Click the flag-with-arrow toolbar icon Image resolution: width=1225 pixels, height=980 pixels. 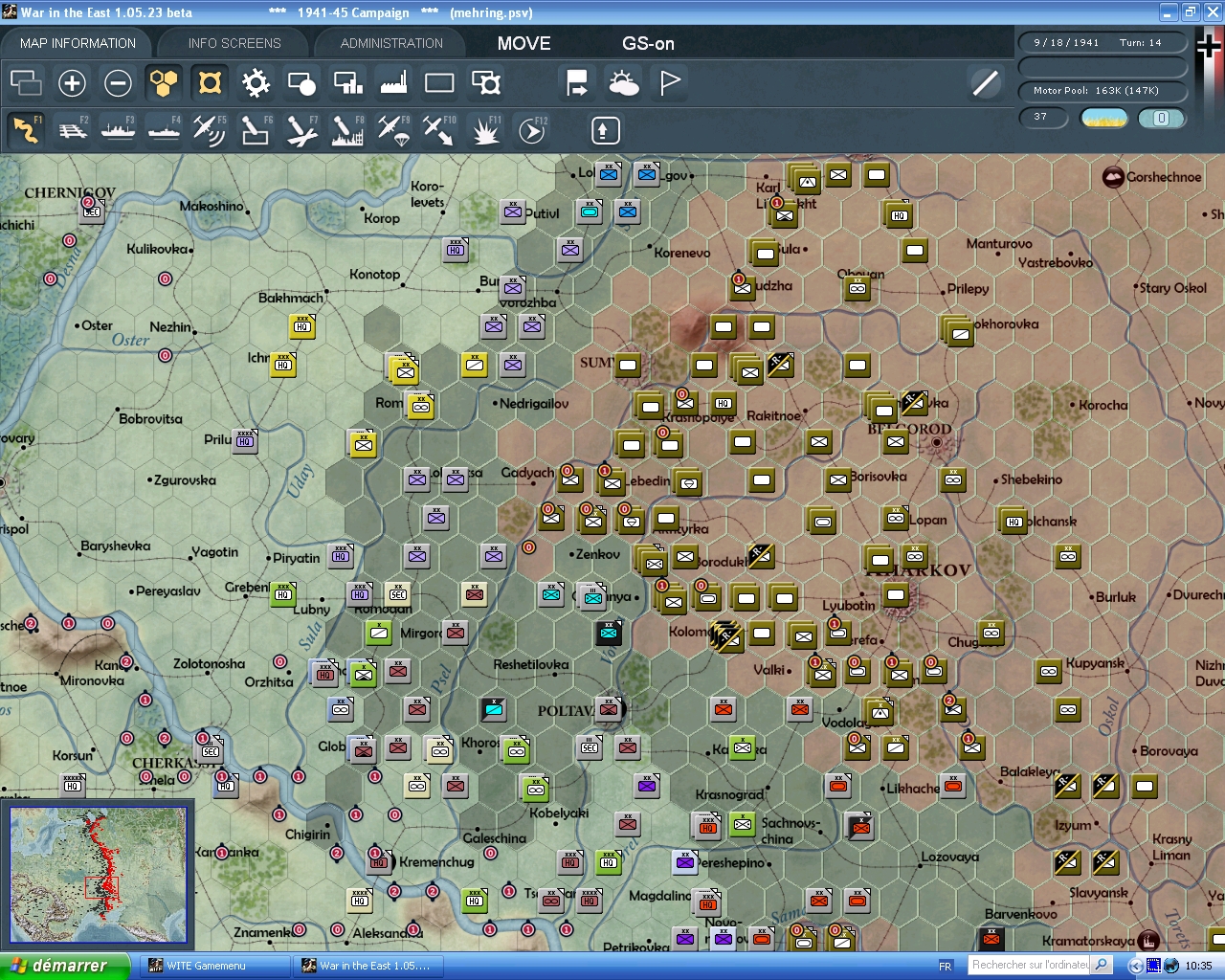coord(577,83)
